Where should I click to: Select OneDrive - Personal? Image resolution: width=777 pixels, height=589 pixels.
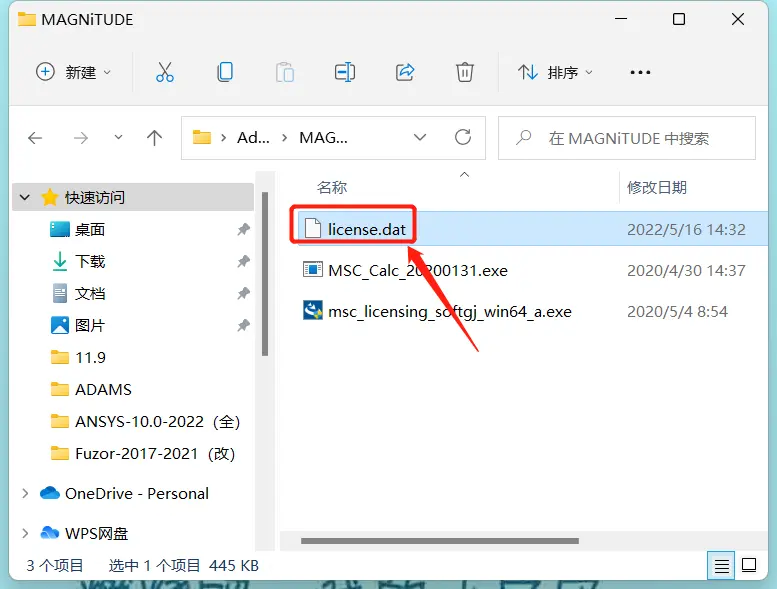[x=137, y=493]
